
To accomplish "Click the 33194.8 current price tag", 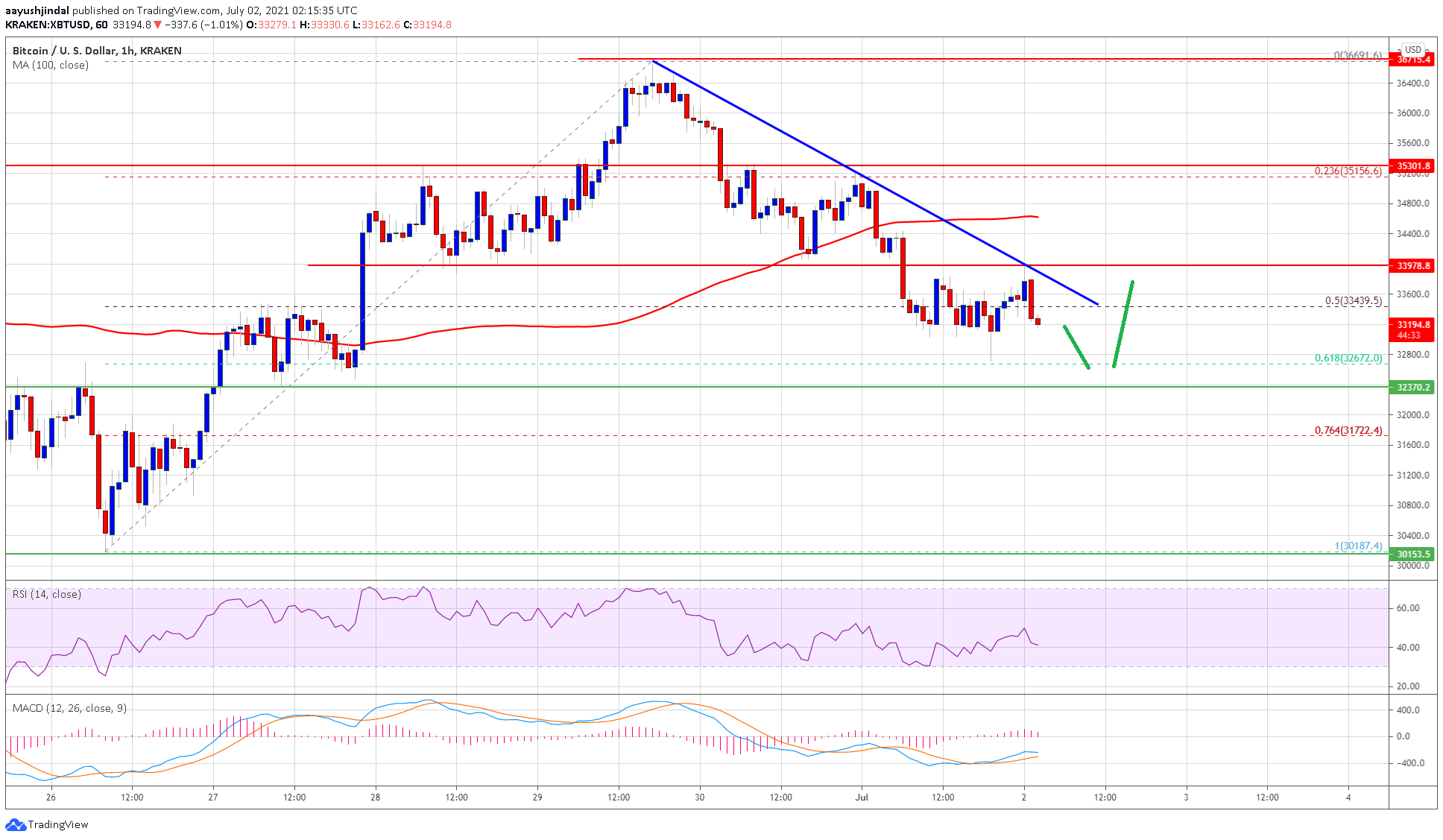I will (x=1412, y=325).
